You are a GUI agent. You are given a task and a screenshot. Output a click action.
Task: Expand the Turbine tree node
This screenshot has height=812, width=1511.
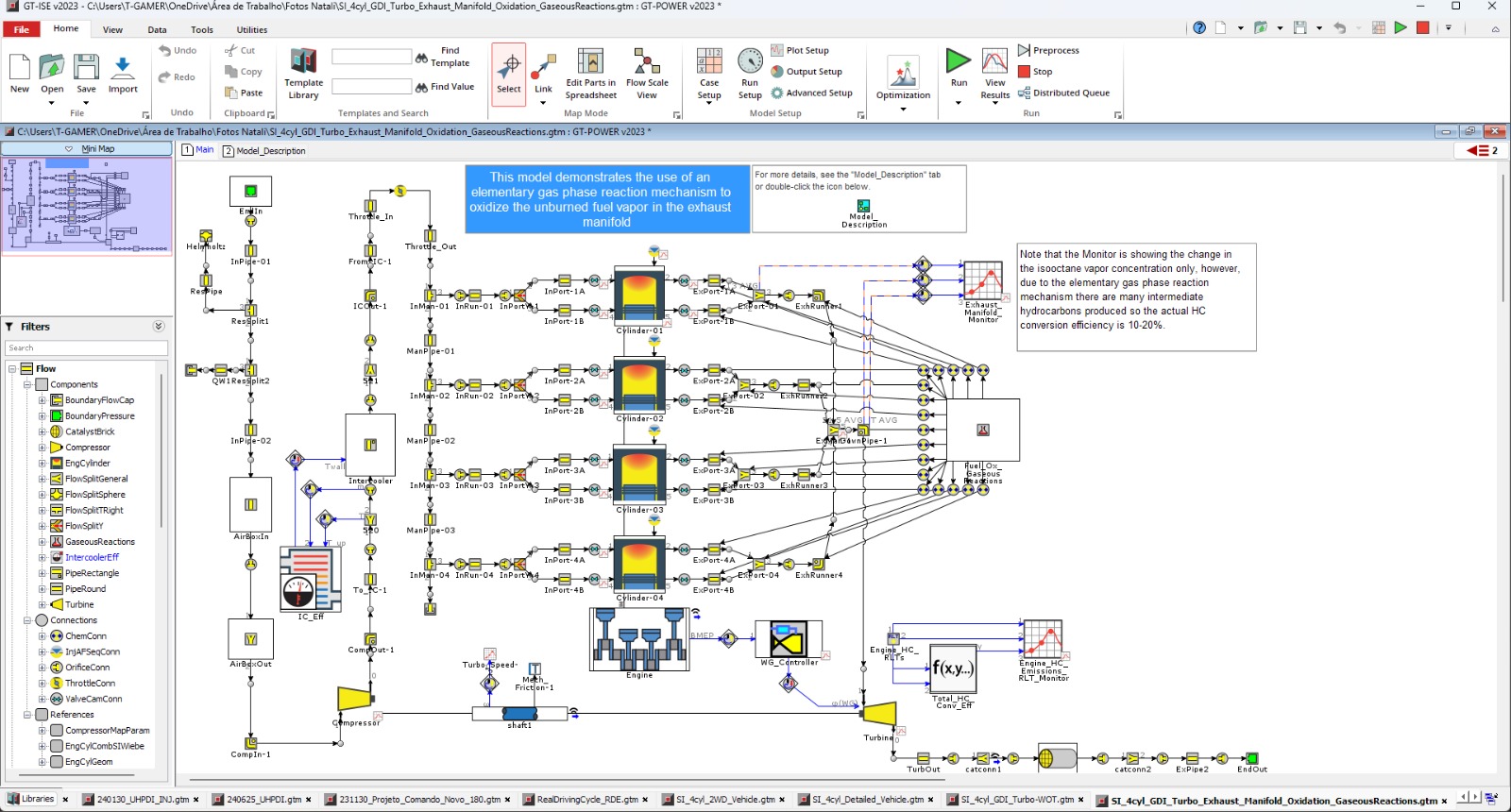click(x=42, y=604)
